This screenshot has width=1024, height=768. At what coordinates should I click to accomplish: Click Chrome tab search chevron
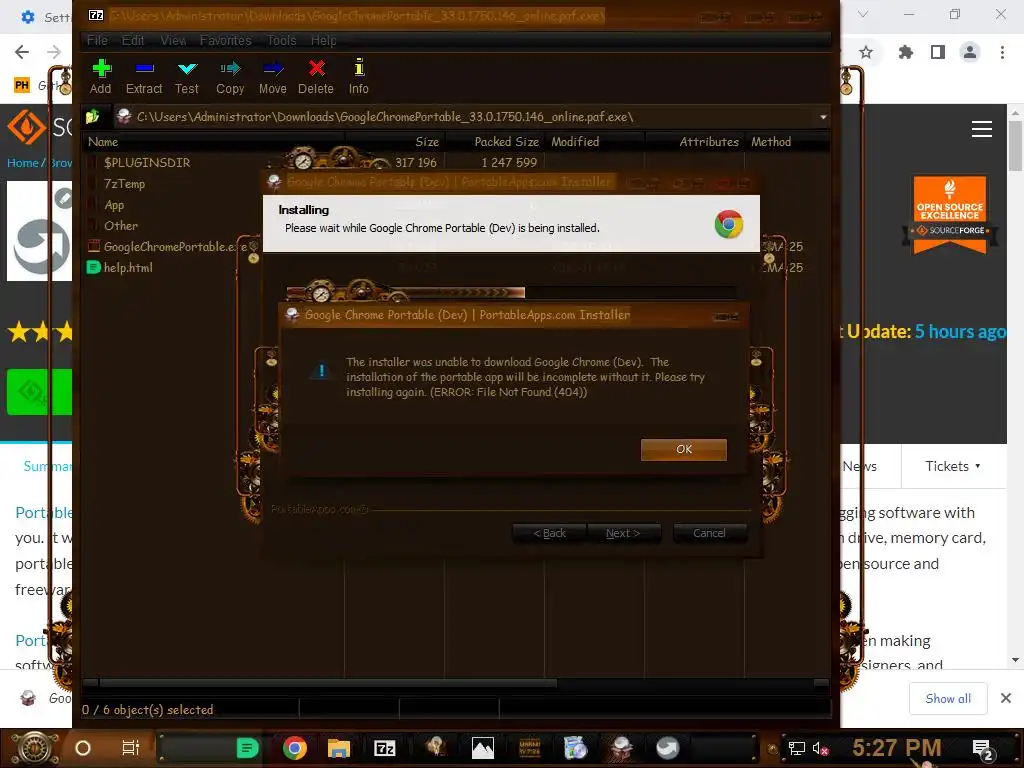tap(863, 14)
